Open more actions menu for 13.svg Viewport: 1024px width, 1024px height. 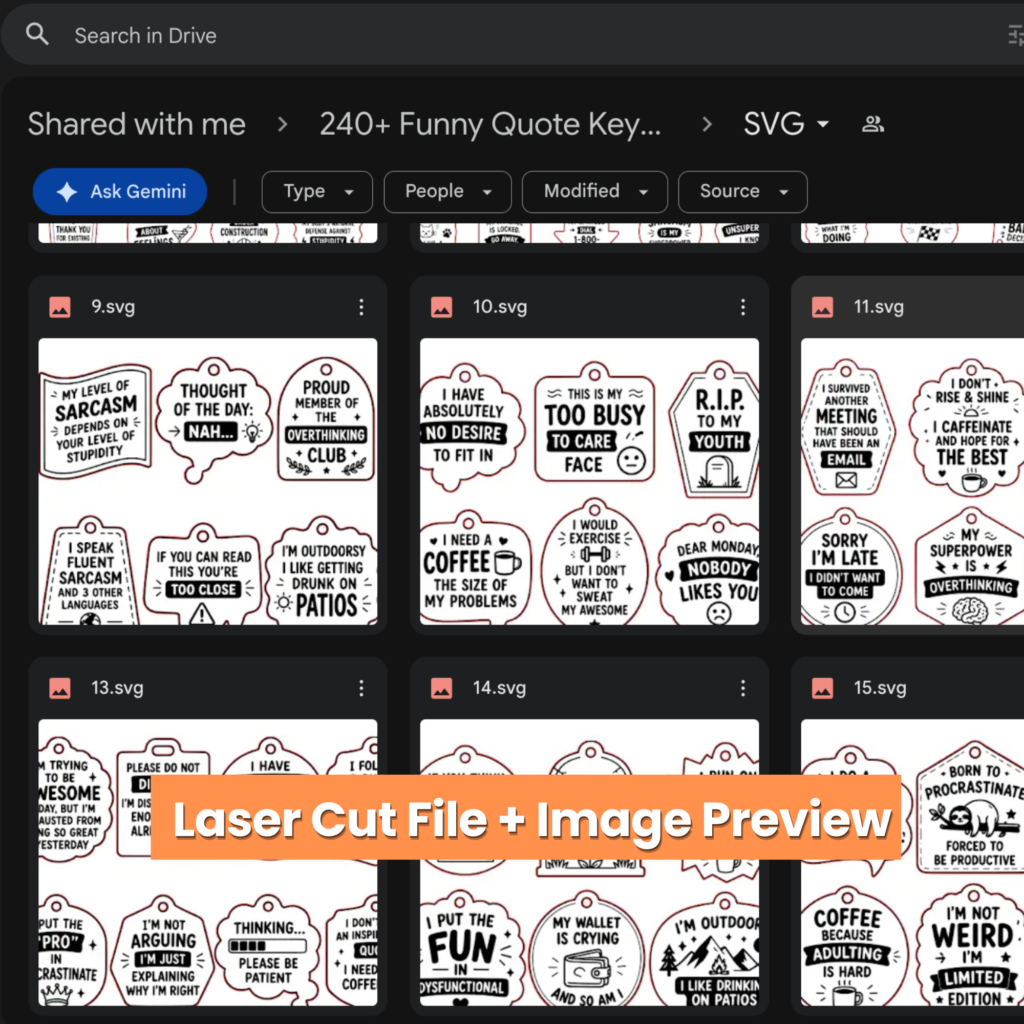pos(361,688)
